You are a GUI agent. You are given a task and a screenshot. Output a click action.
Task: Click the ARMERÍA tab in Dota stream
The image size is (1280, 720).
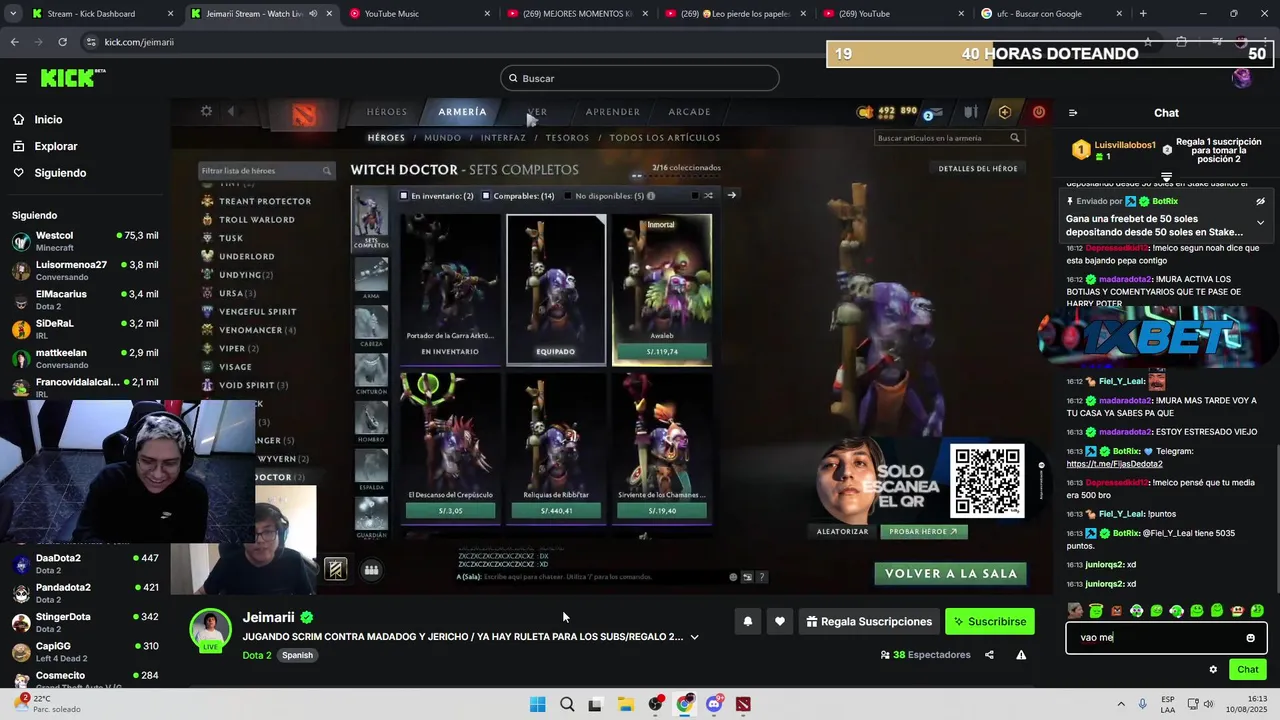[462, 112]
